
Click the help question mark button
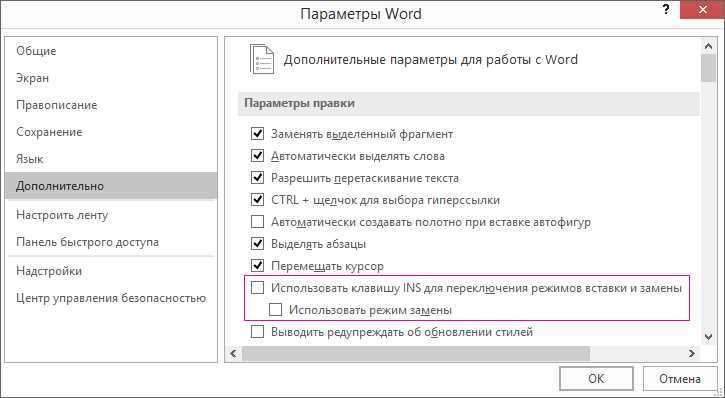[666, 9]
